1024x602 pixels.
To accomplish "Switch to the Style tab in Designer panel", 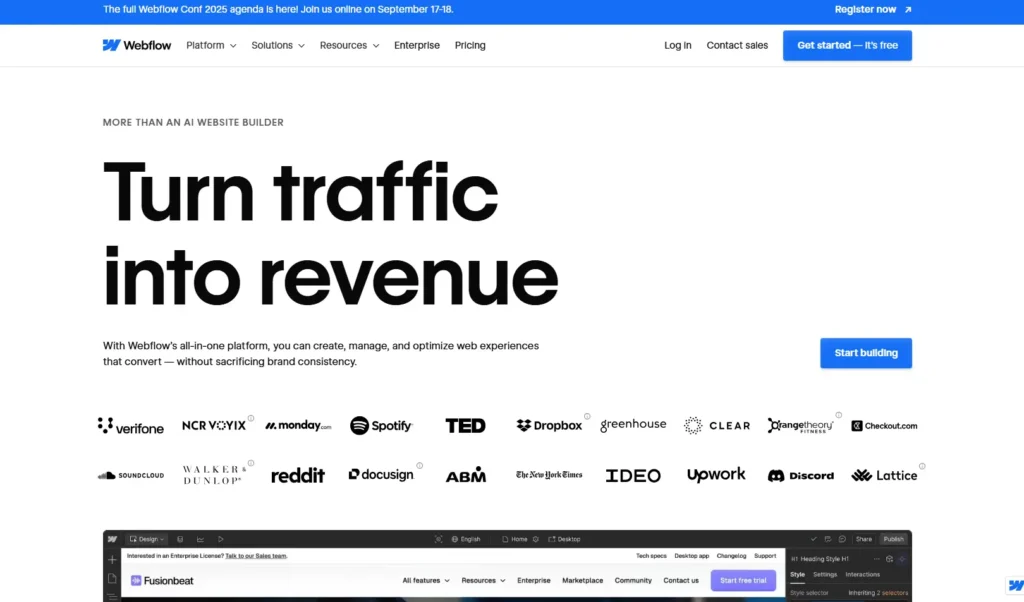I will click(x=797, y=575).
